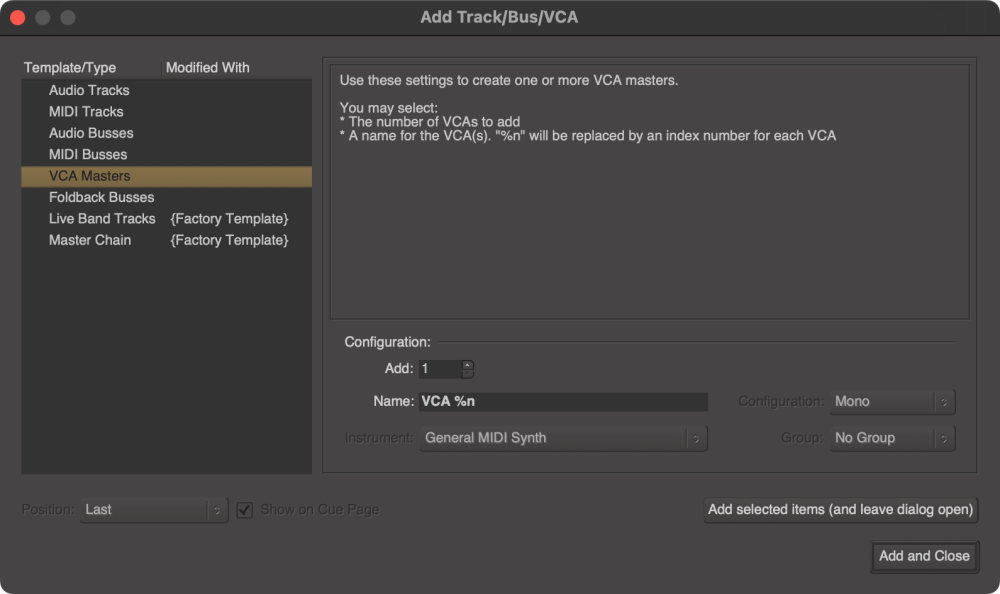Click Add selected items and leave dialog open
1000x594 pixels.
click(x=839, y=509)
